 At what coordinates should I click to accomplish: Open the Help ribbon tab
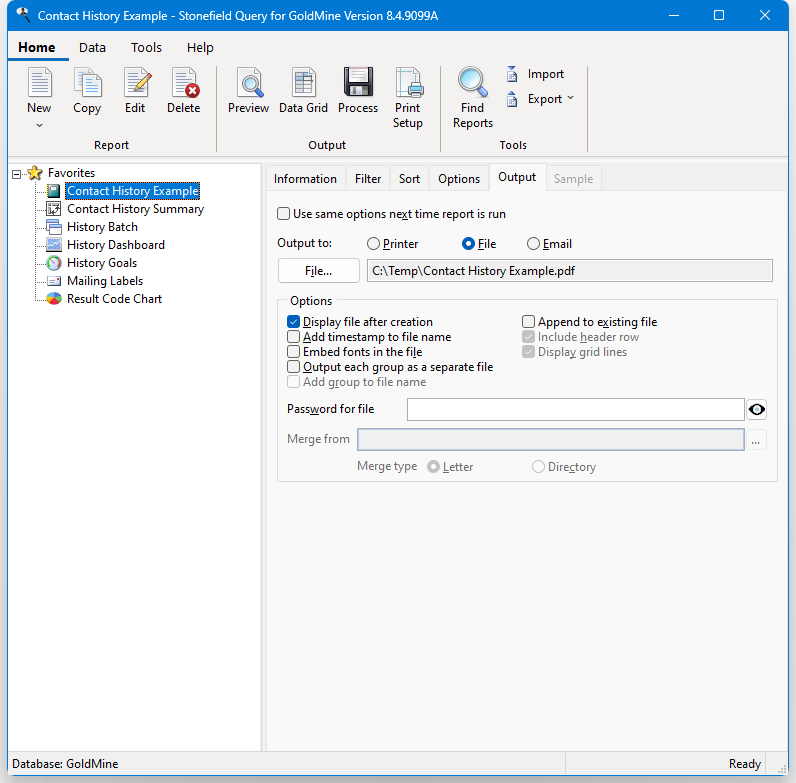(x=200, y=47)
